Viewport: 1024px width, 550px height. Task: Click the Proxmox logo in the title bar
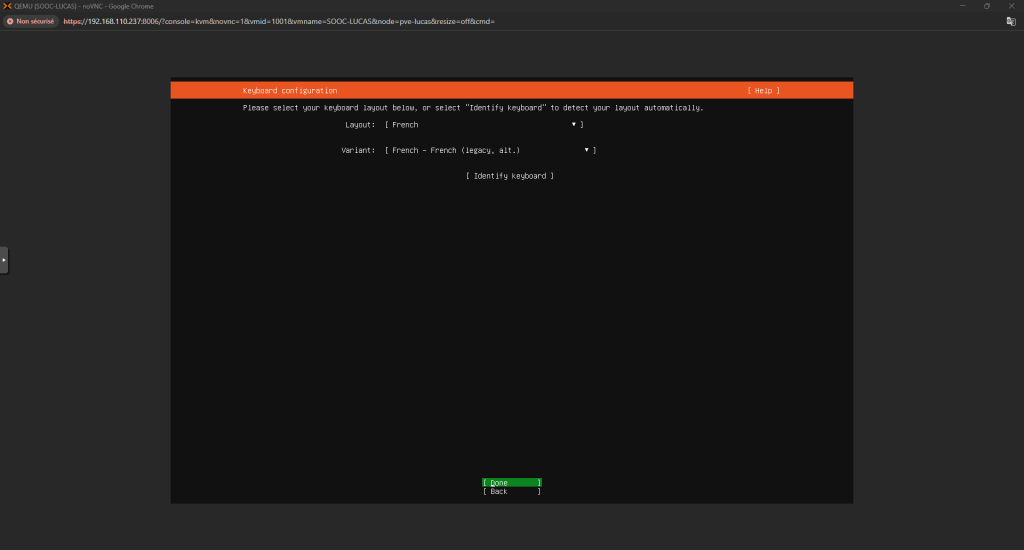coord(7,6)
